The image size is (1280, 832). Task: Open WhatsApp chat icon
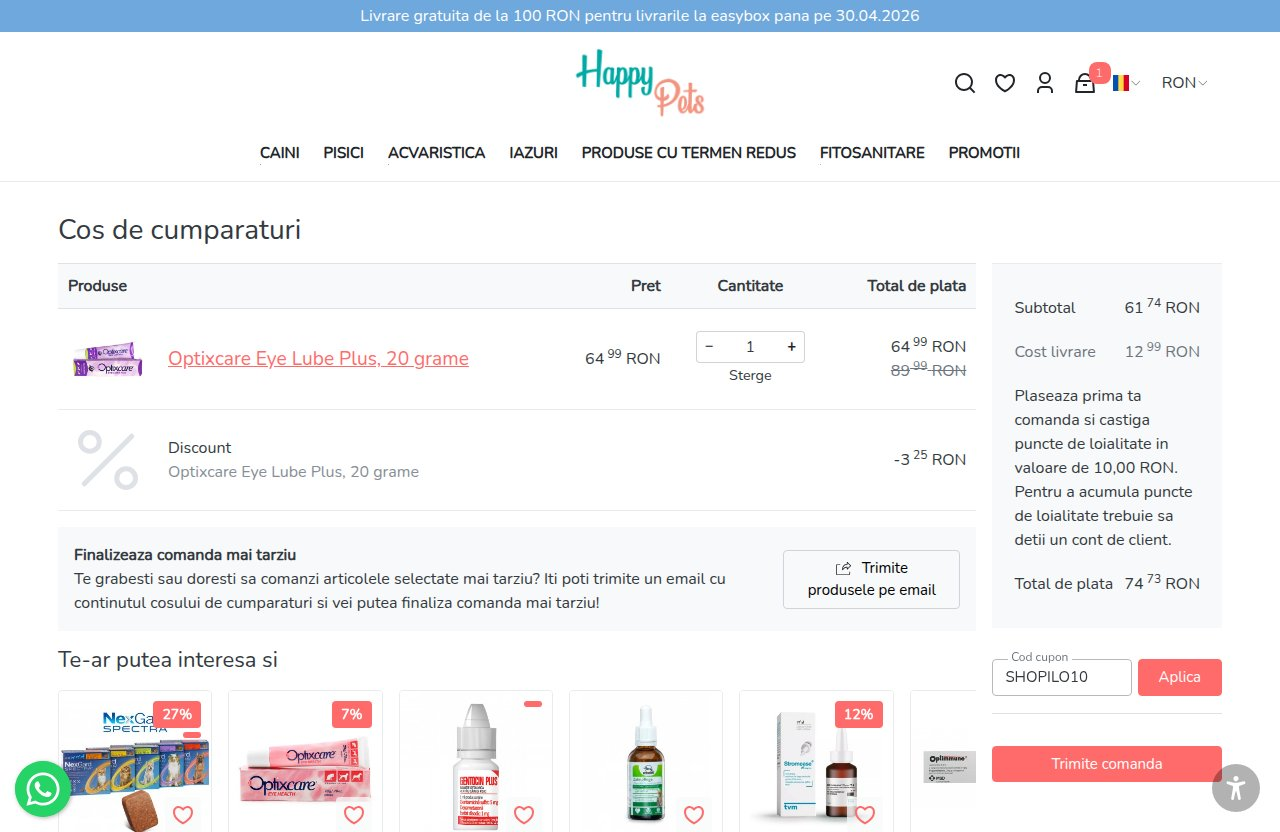(x=43, y=789)
